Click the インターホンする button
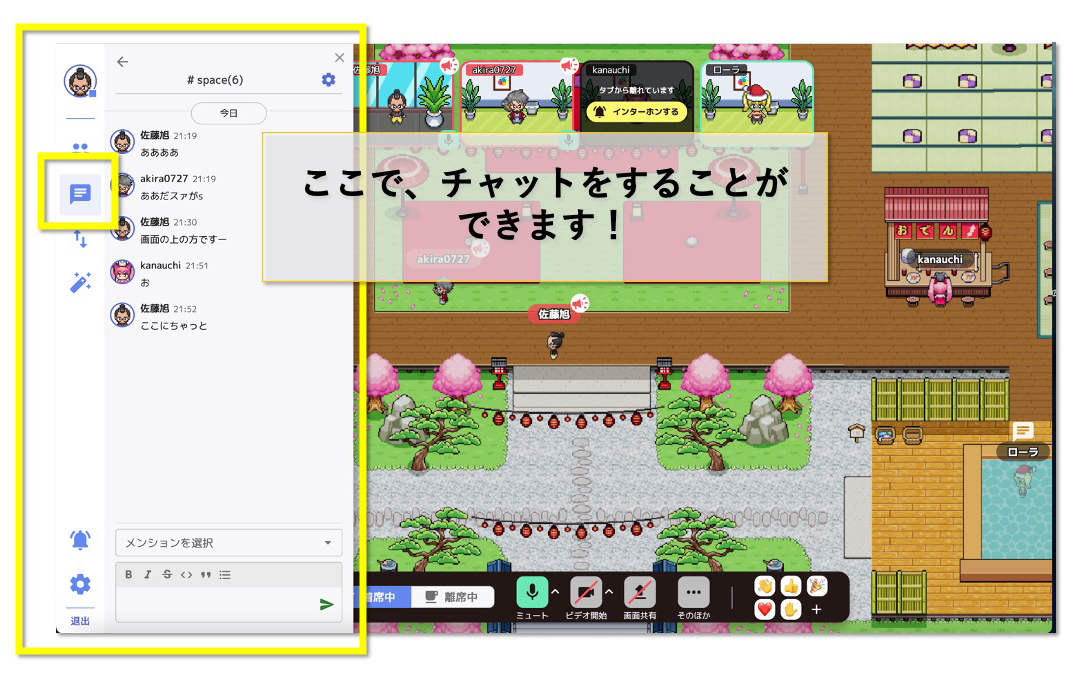The height and width of the screenshot is (675, 1078). click(637, 112)
